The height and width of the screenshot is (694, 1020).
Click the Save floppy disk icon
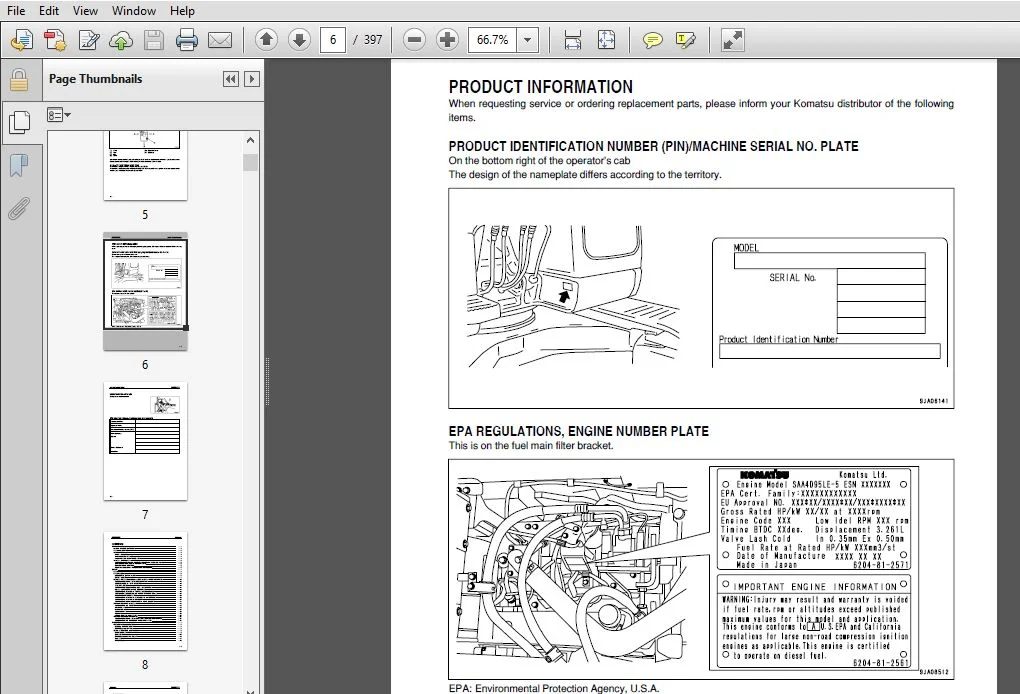154,40
